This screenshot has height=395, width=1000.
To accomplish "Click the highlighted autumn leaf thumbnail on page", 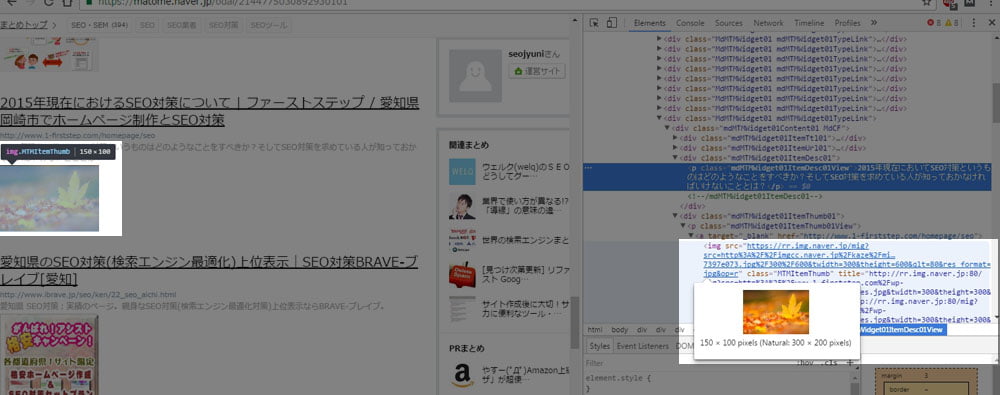I will click(x=49, y=198).
